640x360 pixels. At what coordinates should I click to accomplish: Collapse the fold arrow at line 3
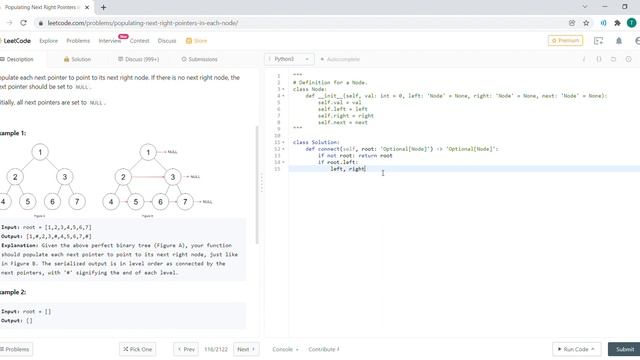(284, 89)
